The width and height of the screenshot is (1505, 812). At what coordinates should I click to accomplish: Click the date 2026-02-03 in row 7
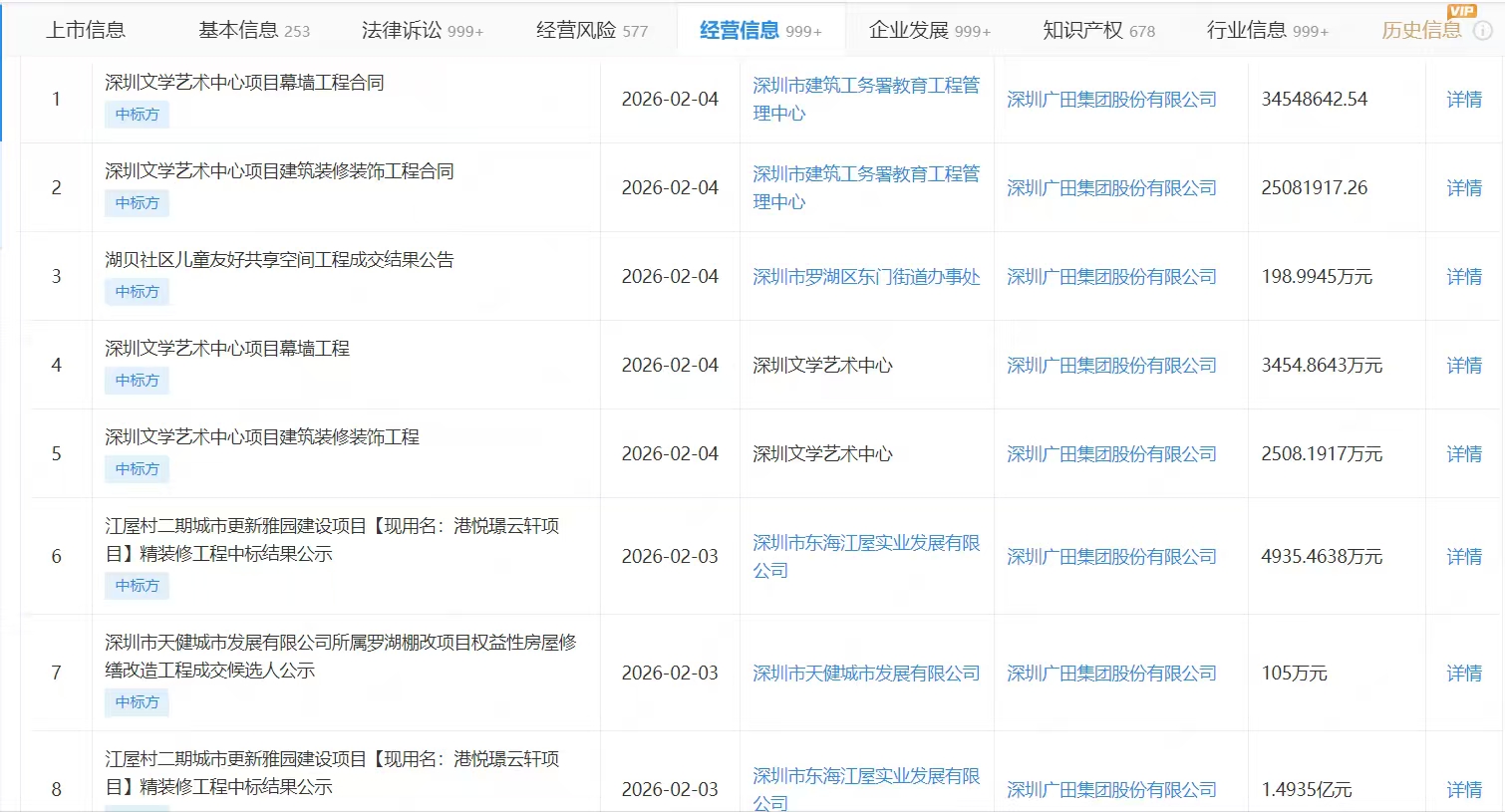(670, 673)
